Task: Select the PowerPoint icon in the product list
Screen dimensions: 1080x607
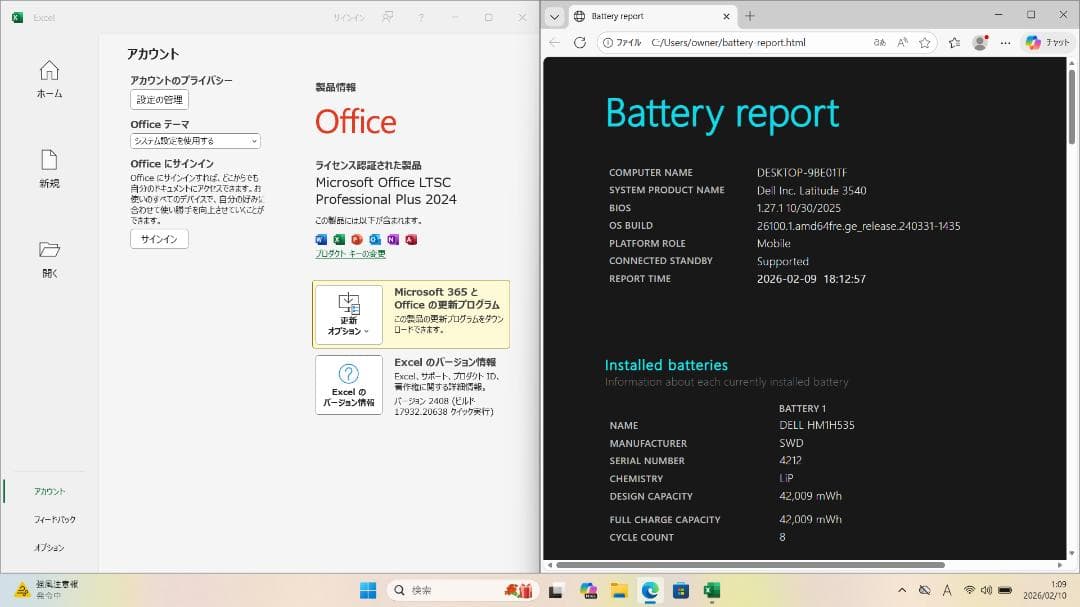Action: [x=356, y=239]
